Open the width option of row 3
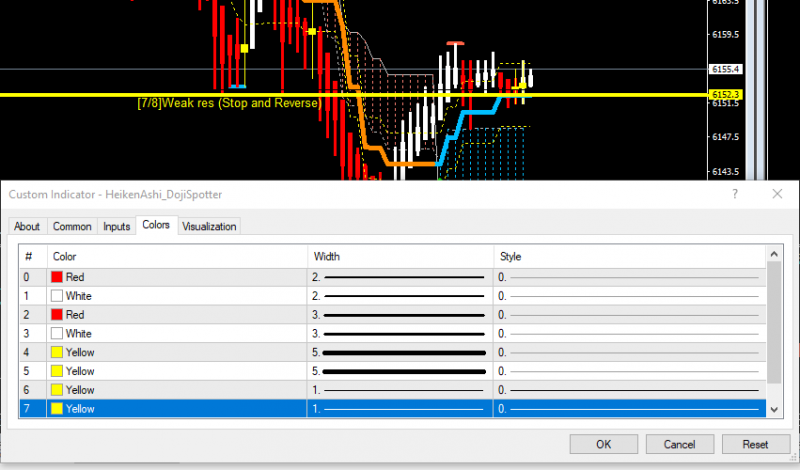800x470 pixels. tap(400, 334)
